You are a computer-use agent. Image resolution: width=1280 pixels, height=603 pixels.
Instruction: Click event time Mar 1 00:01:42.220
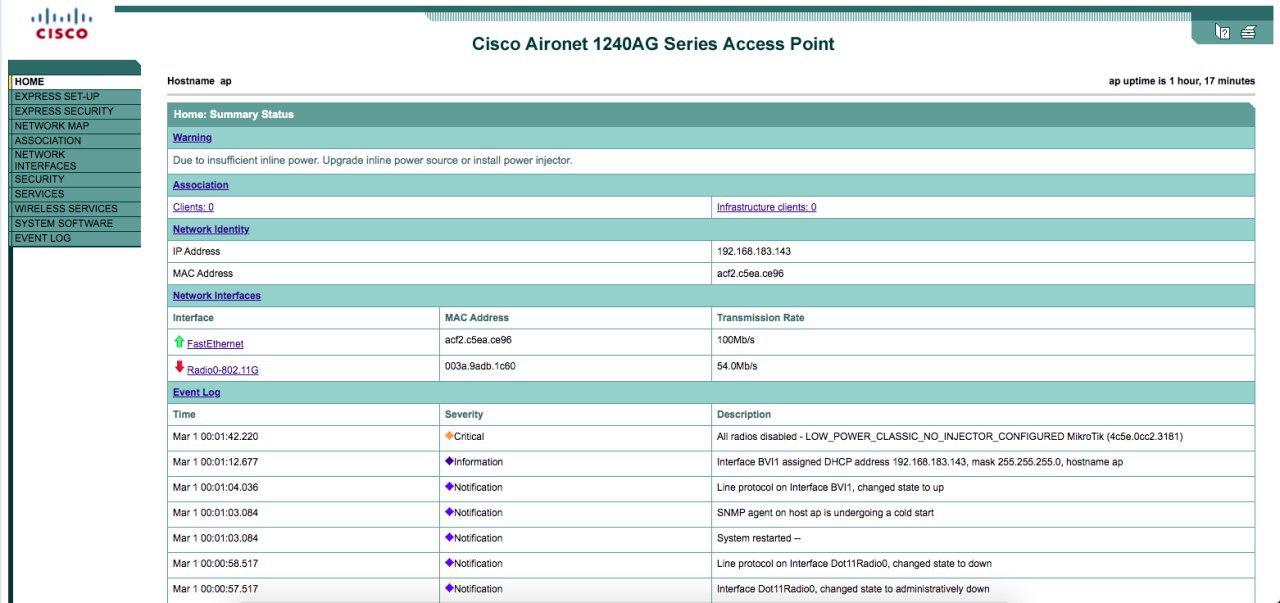point(215,436)
